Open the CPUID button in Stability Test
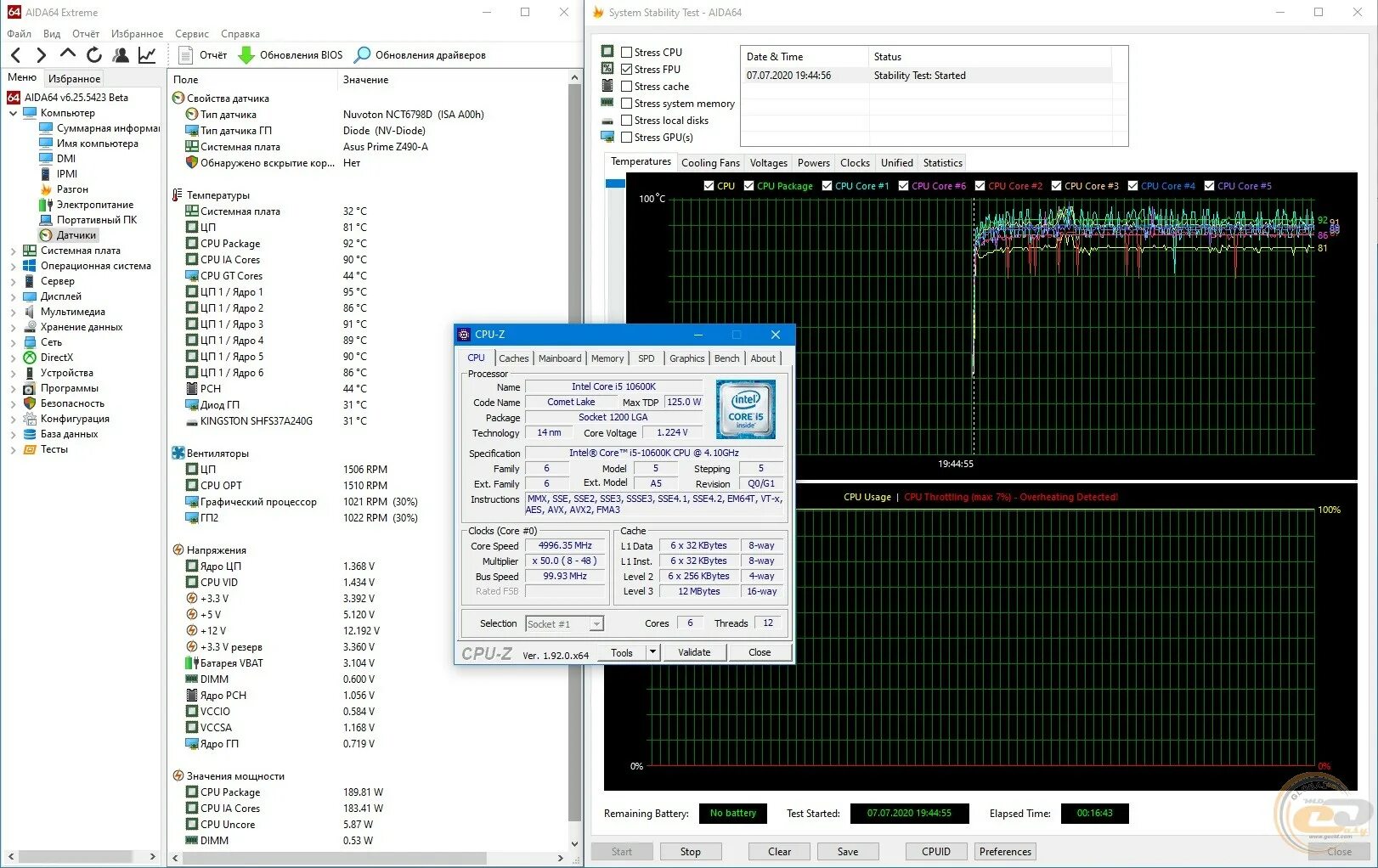This screenshot has width=1378, height=868. coord(936,852)
